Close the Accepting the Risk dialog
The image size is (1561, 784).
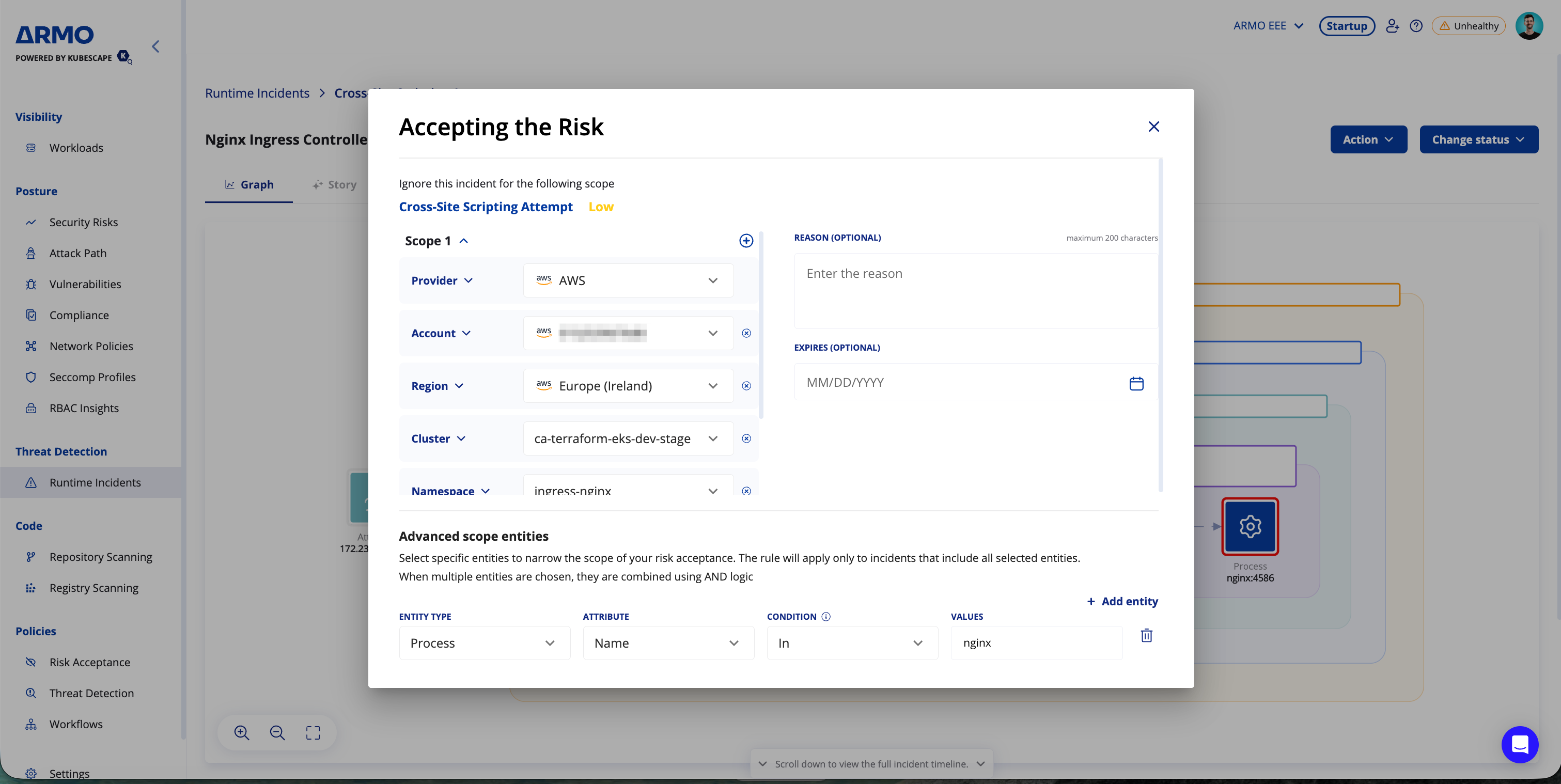[1153, 127]
